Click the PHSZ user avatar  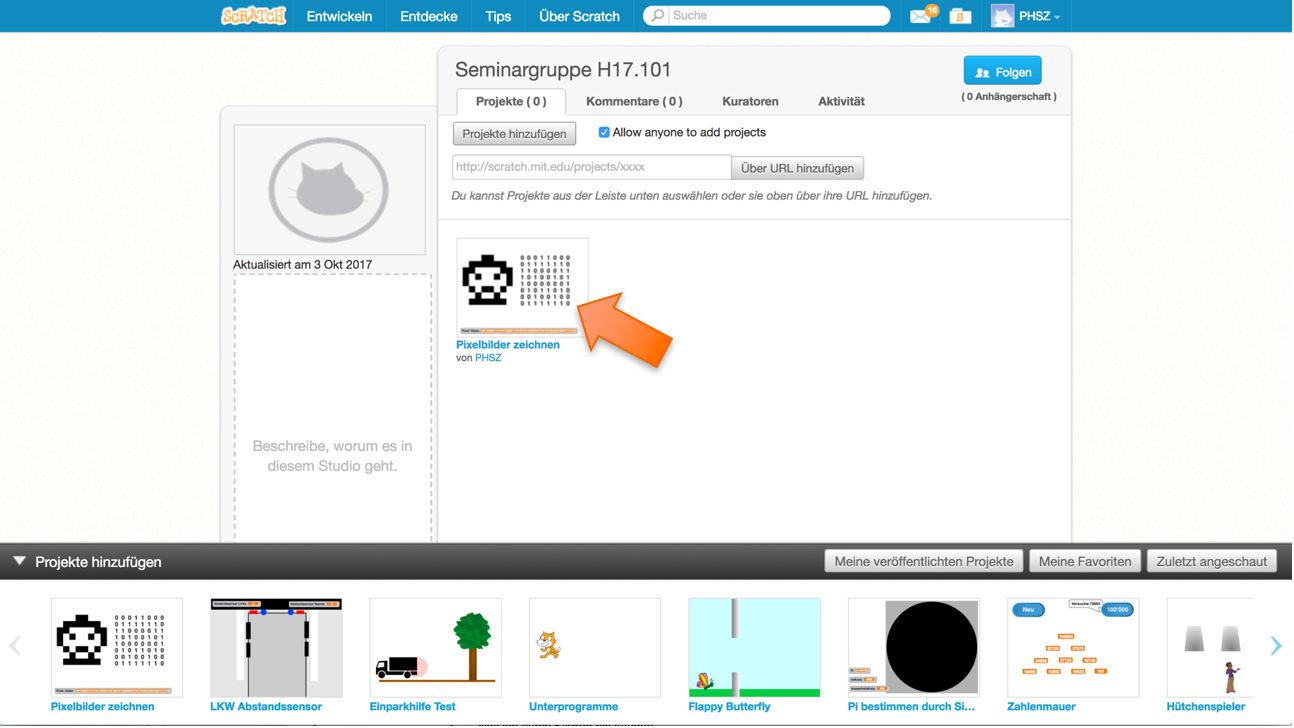pyautogui.click(x=1002, y=16)
